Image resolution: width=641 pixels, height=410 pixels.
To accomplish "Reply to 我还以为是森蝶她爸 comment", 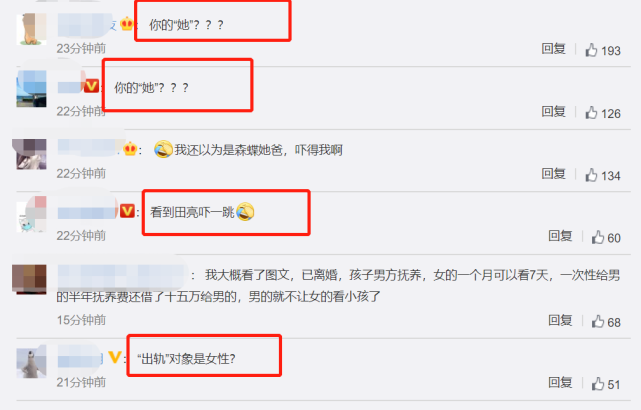I will coord(554,174).
